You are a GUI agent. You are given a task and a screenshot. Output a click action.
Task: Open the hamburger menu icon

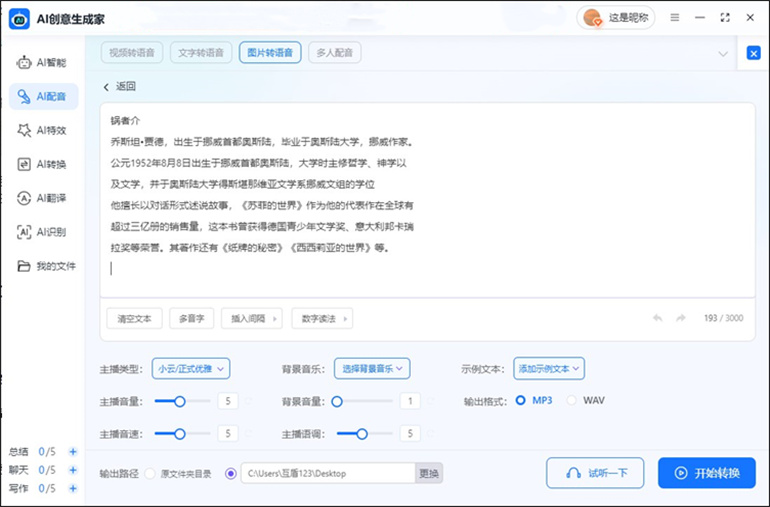click(675, 18)
